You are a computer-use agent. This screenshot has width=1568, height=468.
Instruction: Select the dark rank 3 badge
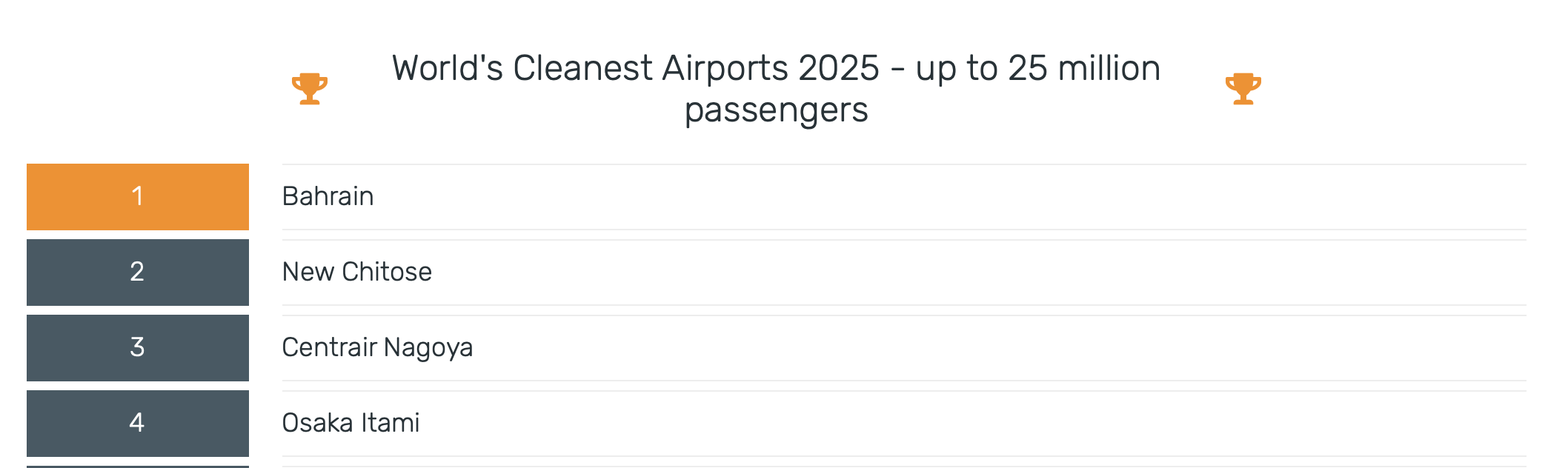tap(138, 348)
